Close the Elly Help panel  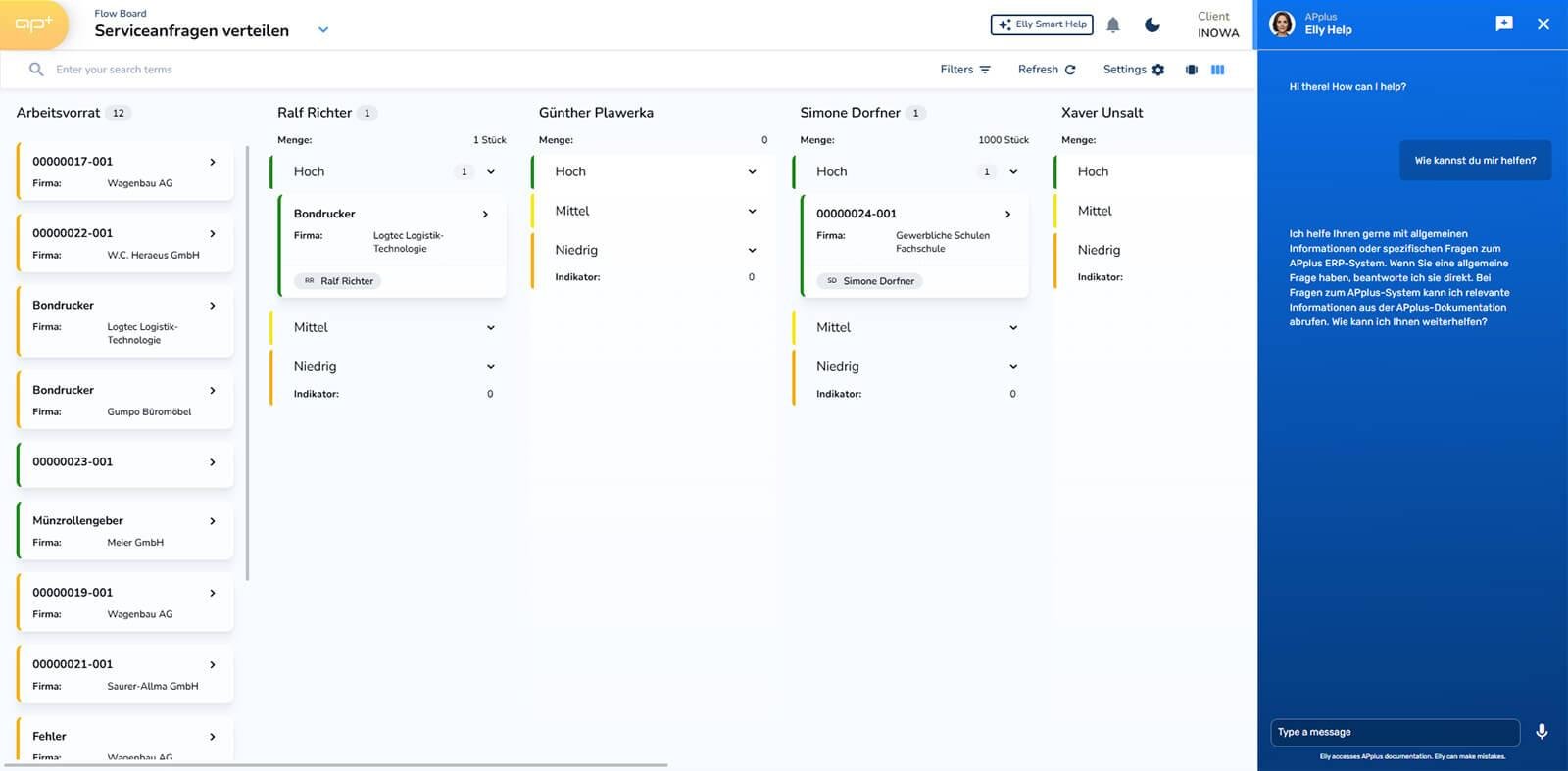pos(1543,24)
